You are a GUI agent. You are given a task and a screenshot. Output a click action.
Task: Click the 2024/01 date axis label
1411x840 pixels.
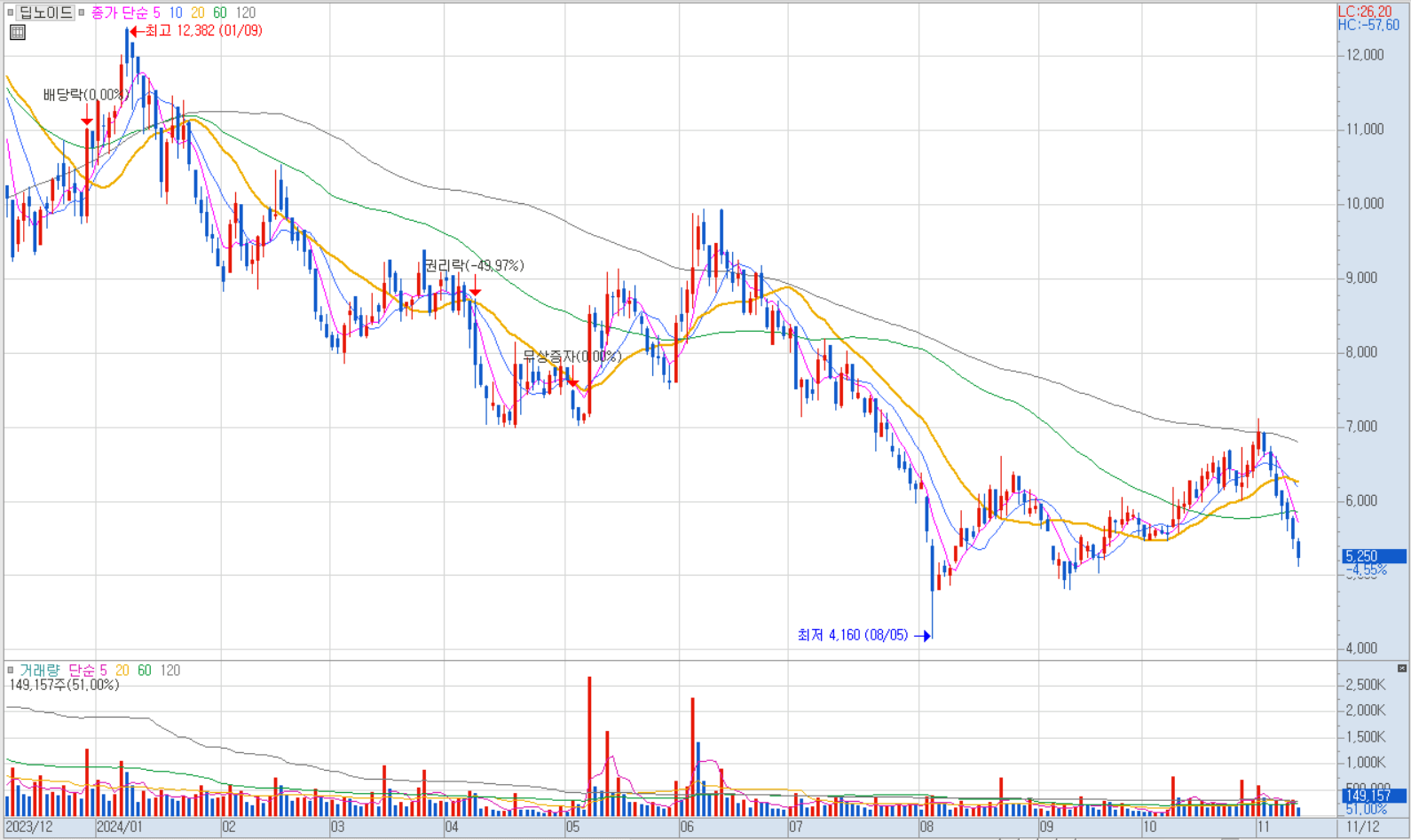pyautogui.click(x=119, y=827)
